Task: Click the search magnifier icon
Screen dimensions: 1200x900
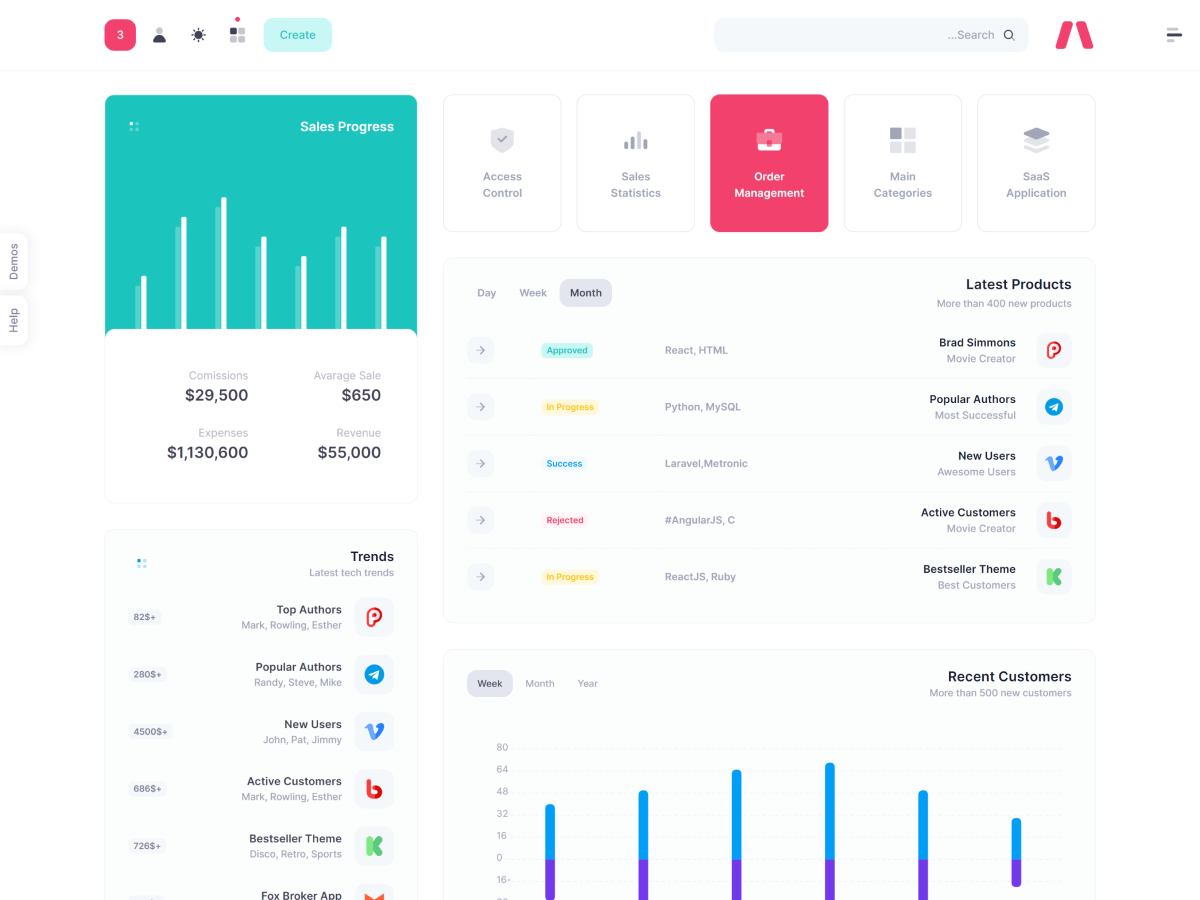Action: tap(1009, 35)
